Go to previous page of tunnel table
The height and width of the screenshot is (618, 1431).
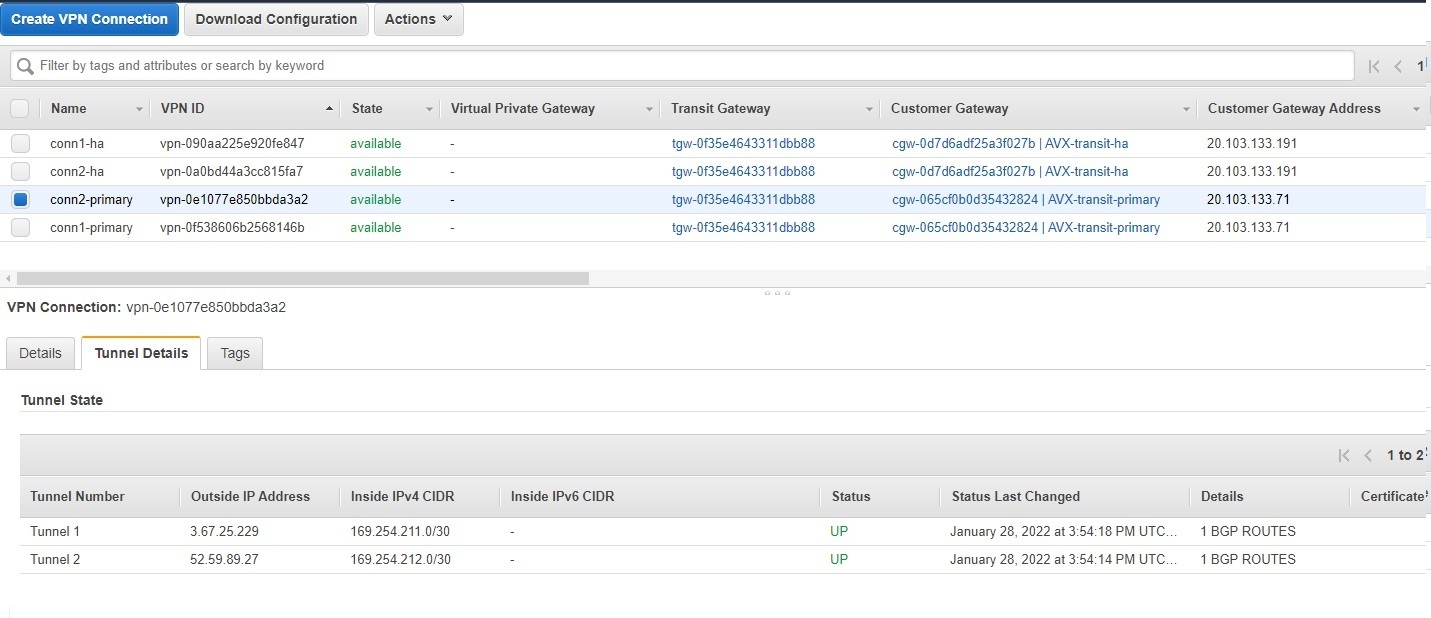(x=1368, y=455)
